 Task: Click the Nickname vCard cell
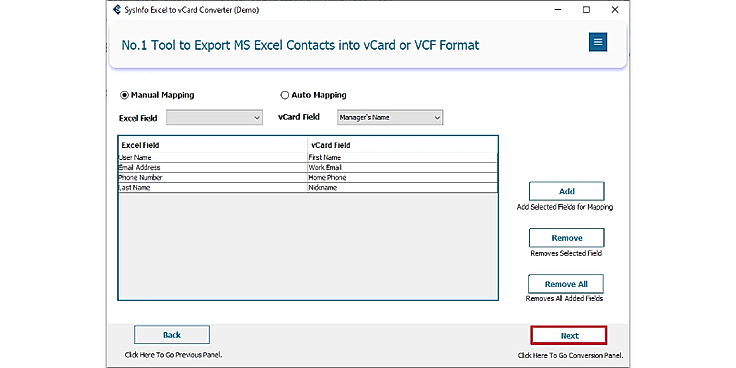click(402, 188)
